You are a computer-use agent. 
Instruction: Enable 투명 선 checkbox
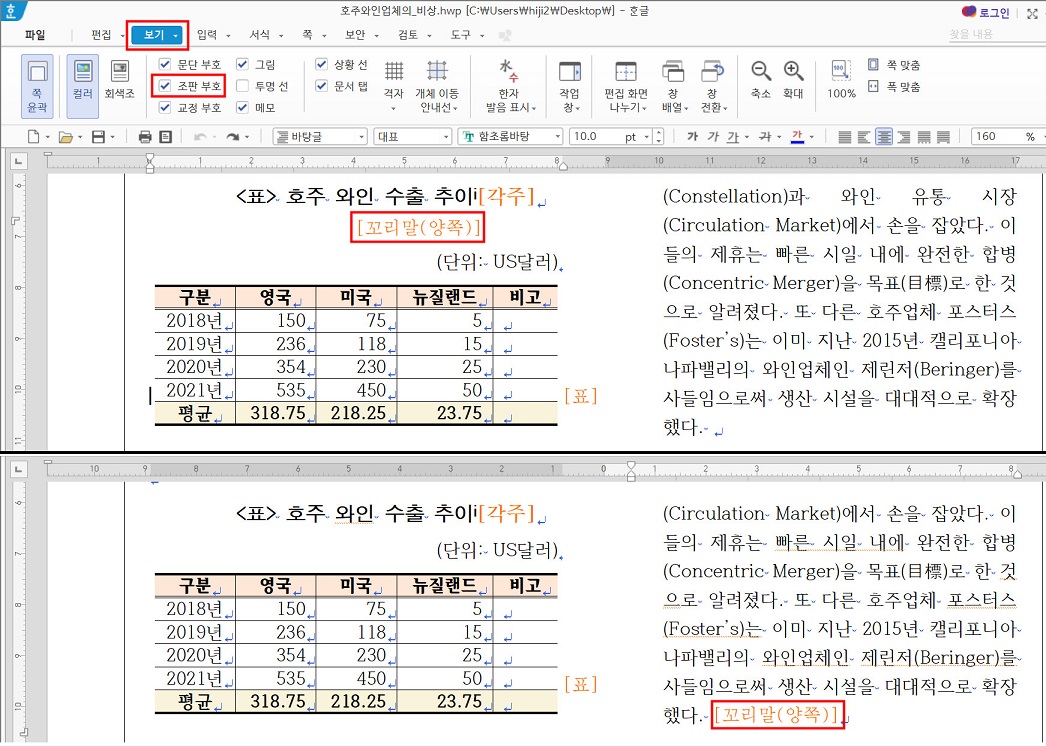point(242,85)
